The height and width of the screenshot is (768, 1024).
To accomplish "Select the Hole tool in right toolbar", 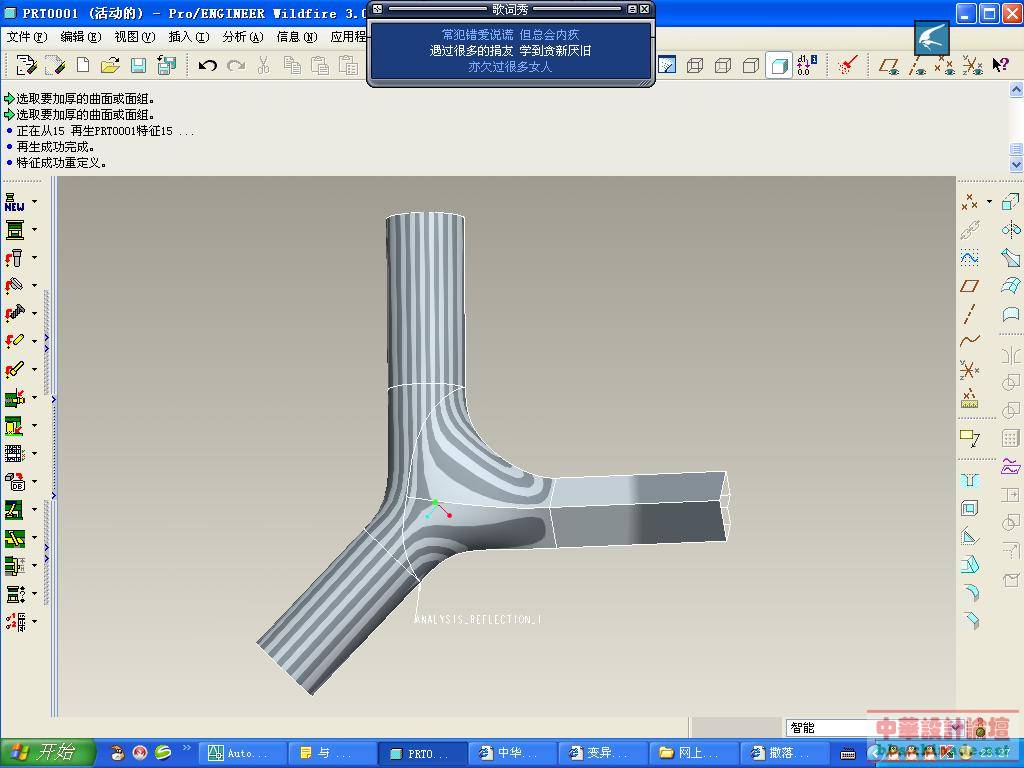I will (969, 480).
